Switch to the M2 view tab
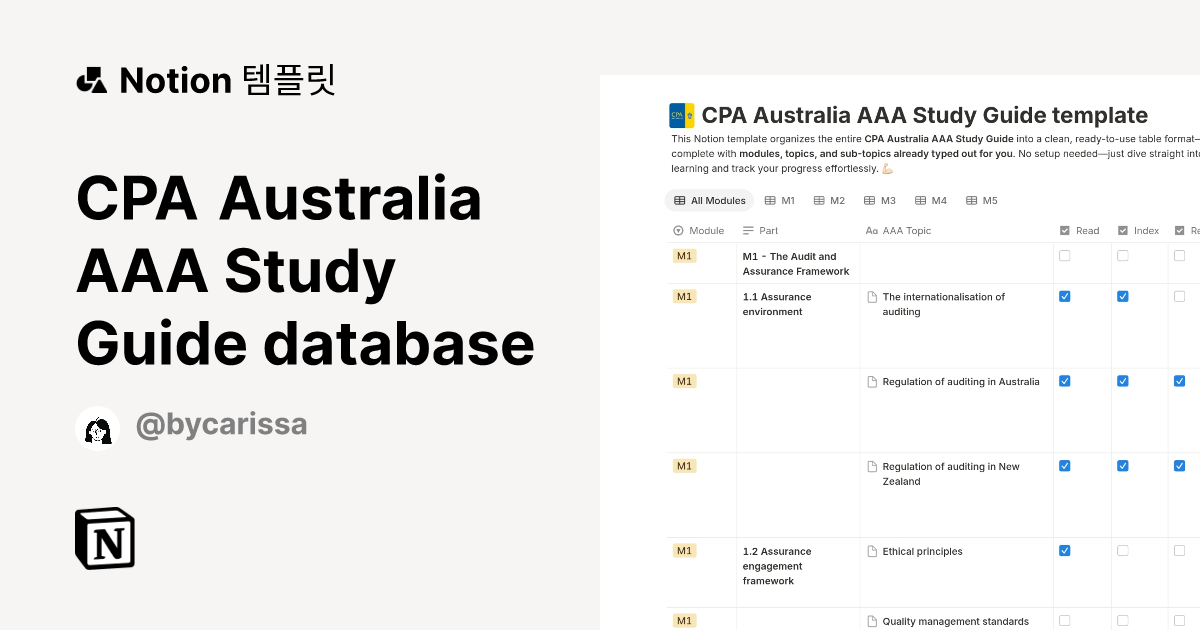This screenshot has height=630, width=1200. click(x=829, y=200)
